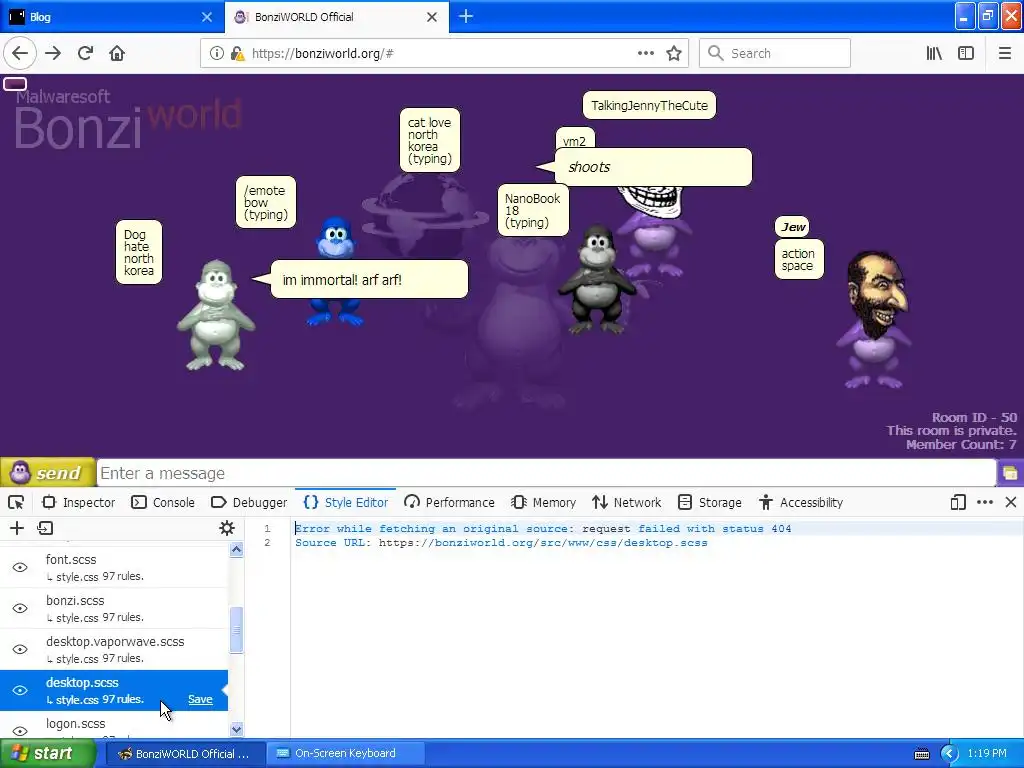Click the TalkingJennyTheCute name tag
This screenshot has height=768, width=1024.
click(x=649, y=105)
